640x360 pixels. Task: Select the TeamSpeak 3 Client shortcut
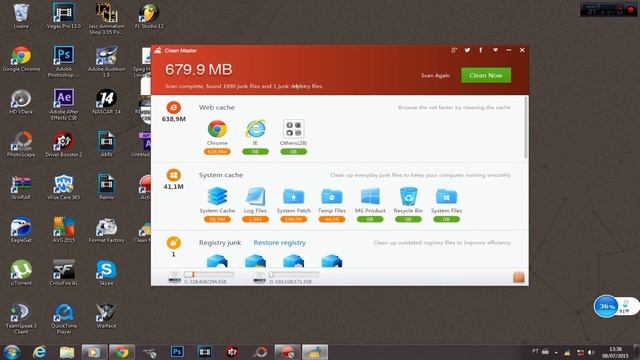pos(21,318)
